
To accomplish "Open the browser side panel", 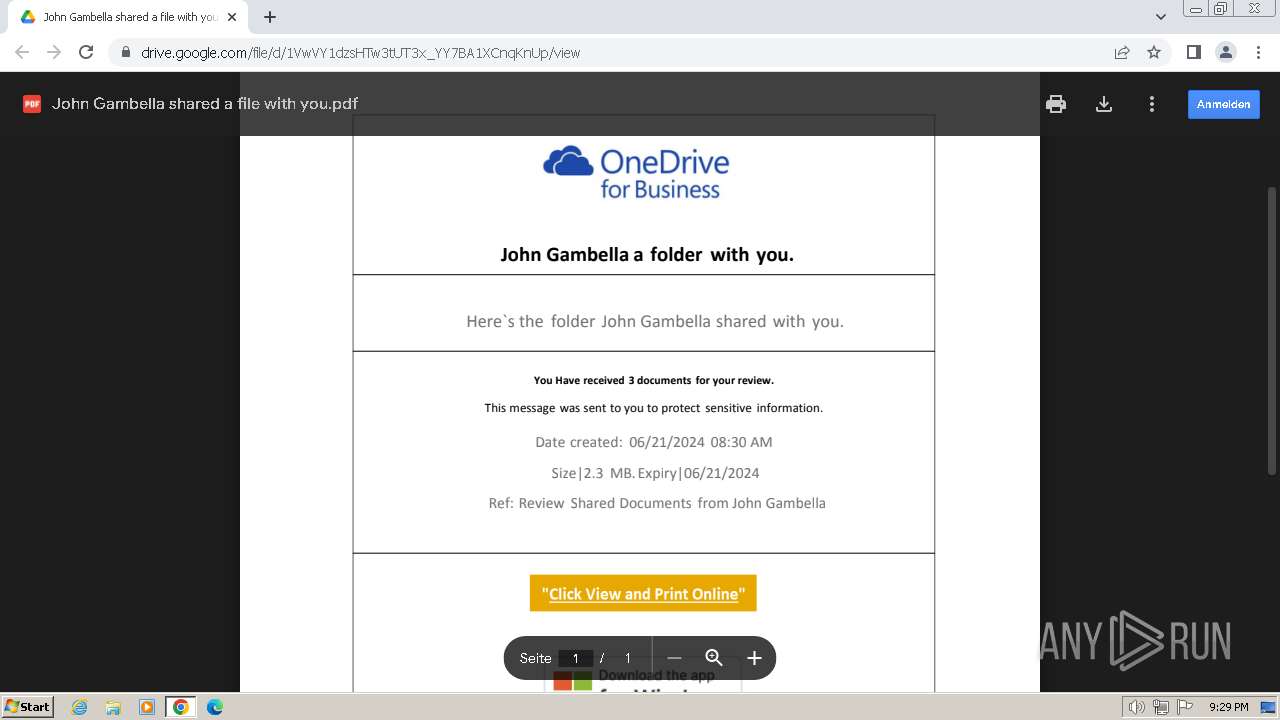I will (1193, 53).
